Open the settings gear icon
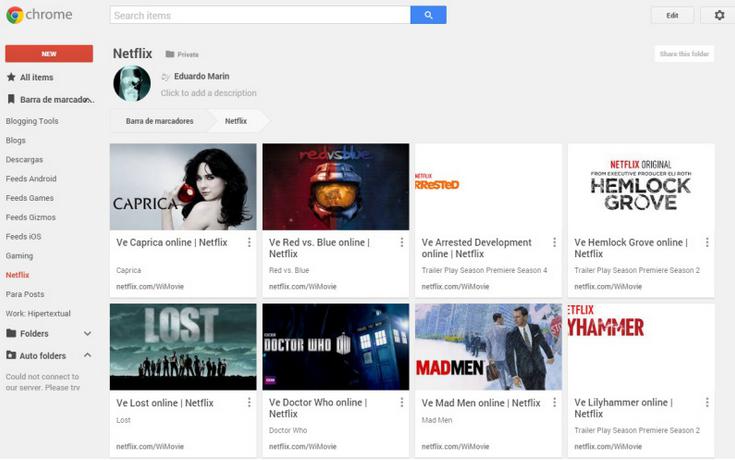This screenshot has width=735, height=460. click(719, 15)
